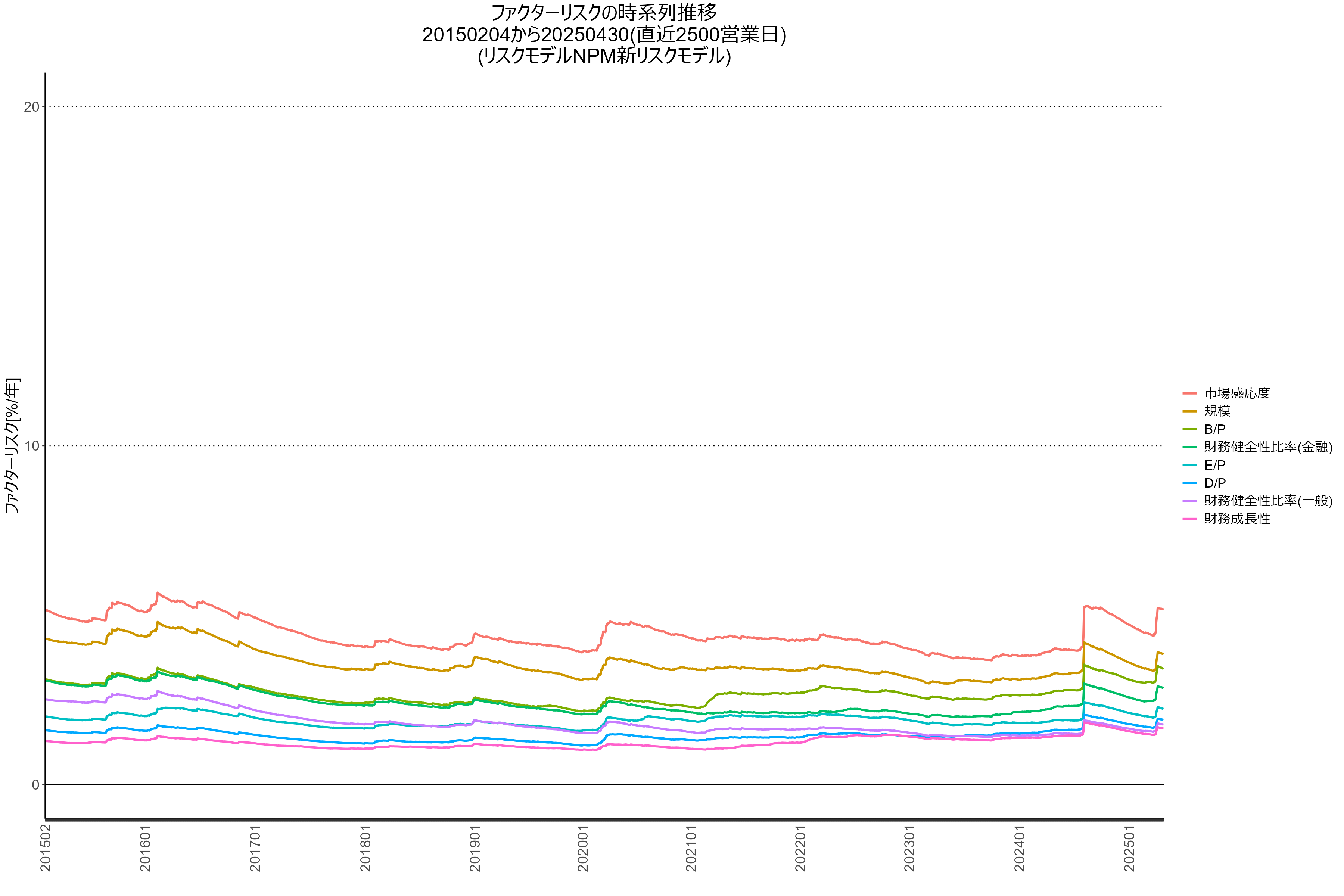Click the y-axis tick label 10

pyautogui.click(x=31, y=446)
